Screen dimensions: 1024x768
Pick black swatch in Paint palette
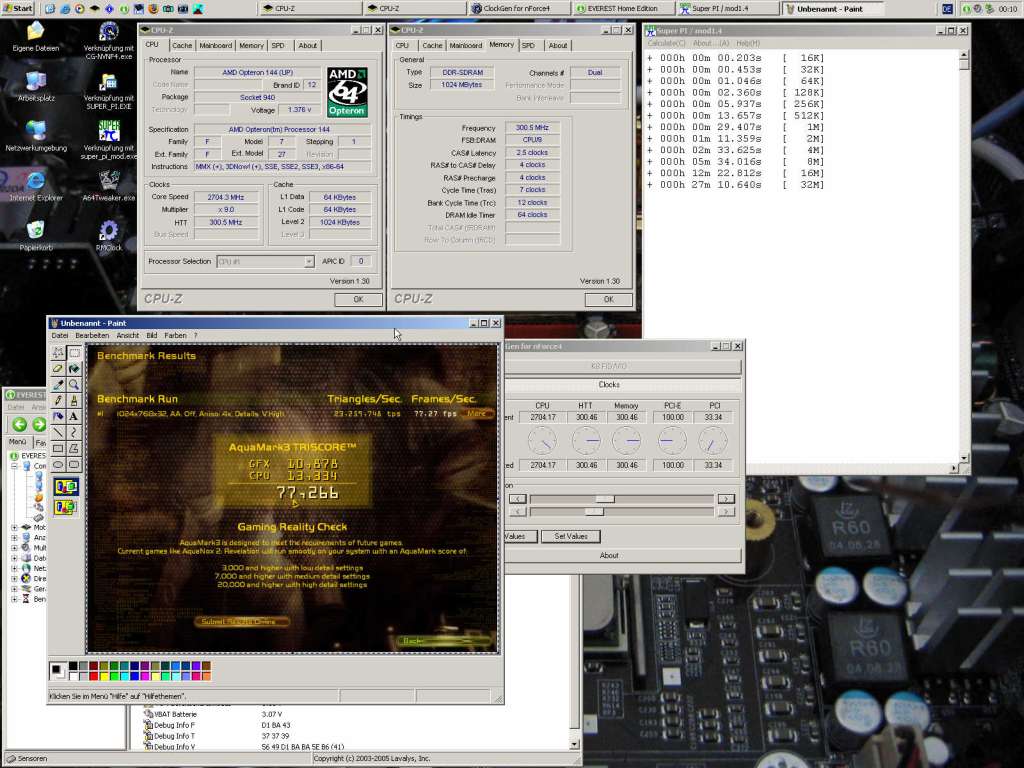click(x=73, y=666)
